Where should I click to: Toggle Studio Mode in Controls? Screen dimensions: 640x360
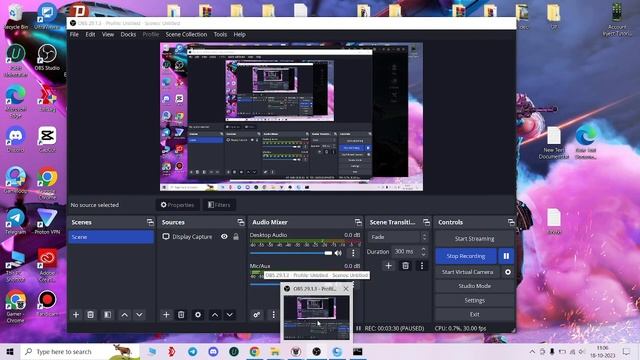pos(474,286)
